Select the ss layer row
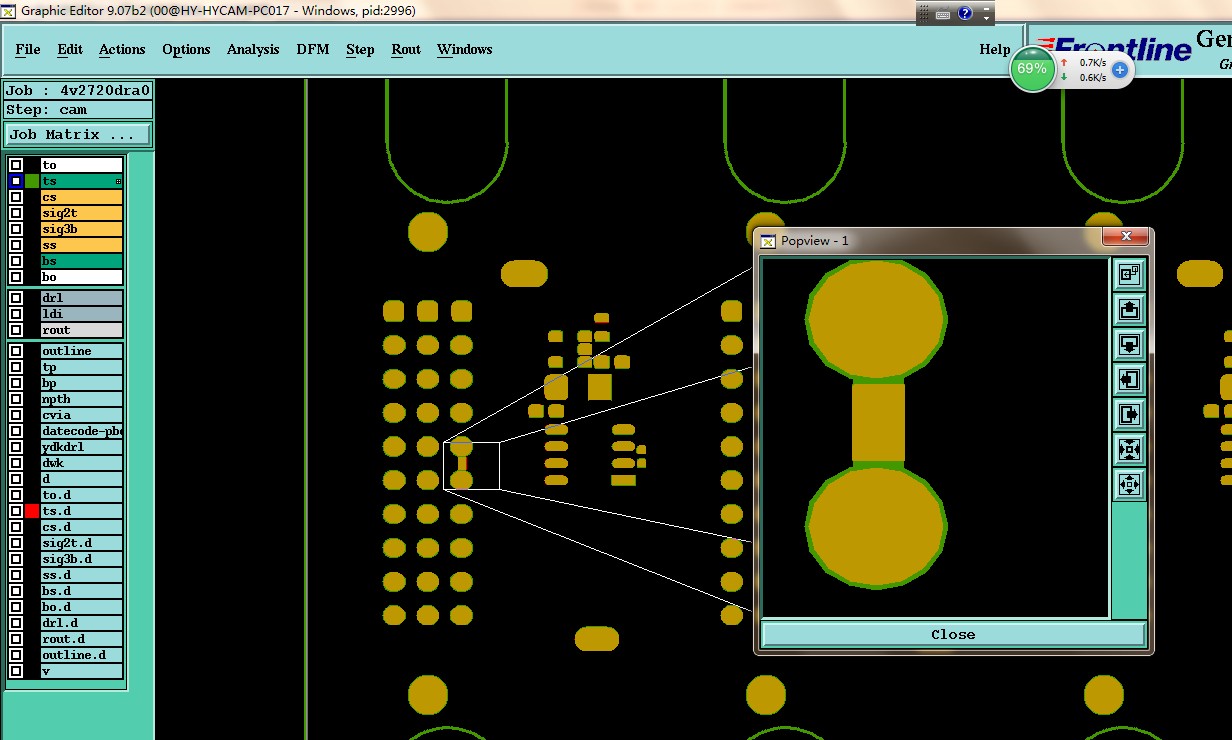The image size is (1232, 740). [x=81, y=245]
